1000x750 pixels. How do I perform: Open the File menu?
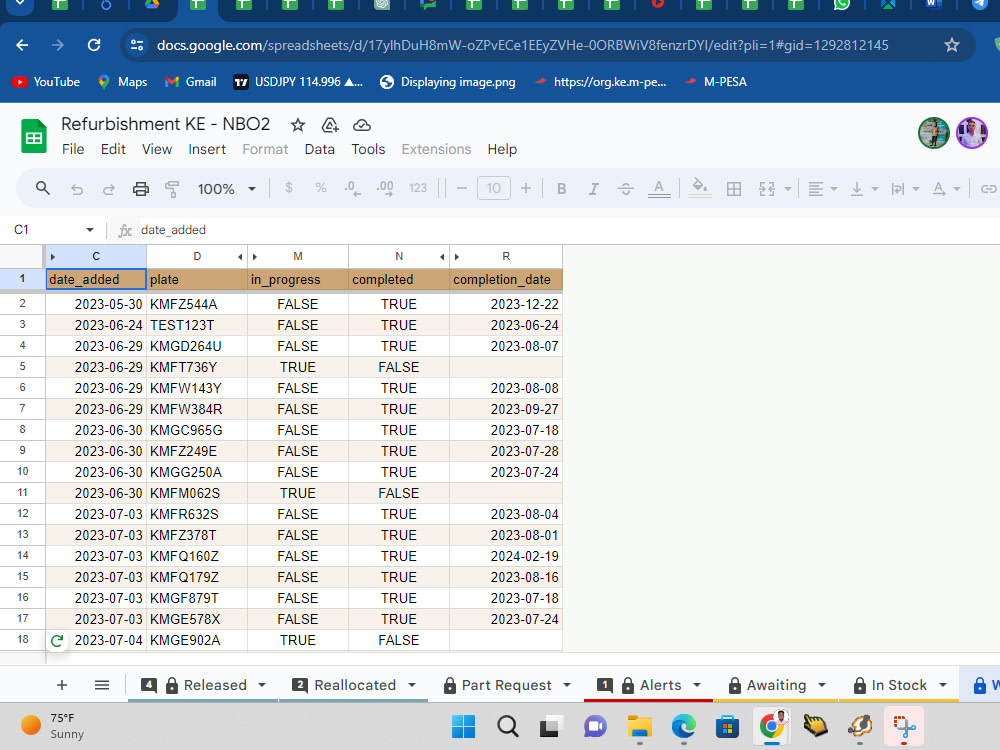[73, 149]
